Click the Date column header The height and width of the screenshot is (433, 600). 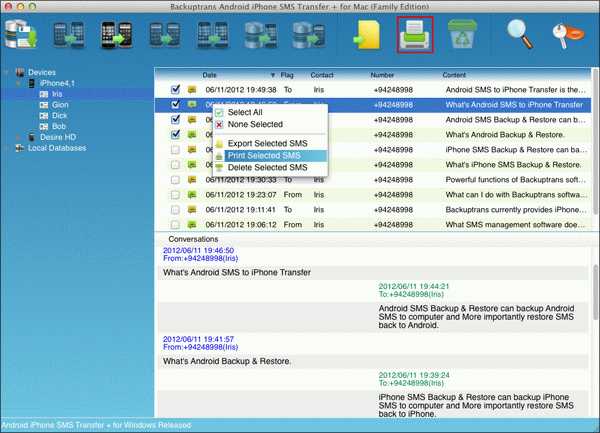click(x=209, y=75)
